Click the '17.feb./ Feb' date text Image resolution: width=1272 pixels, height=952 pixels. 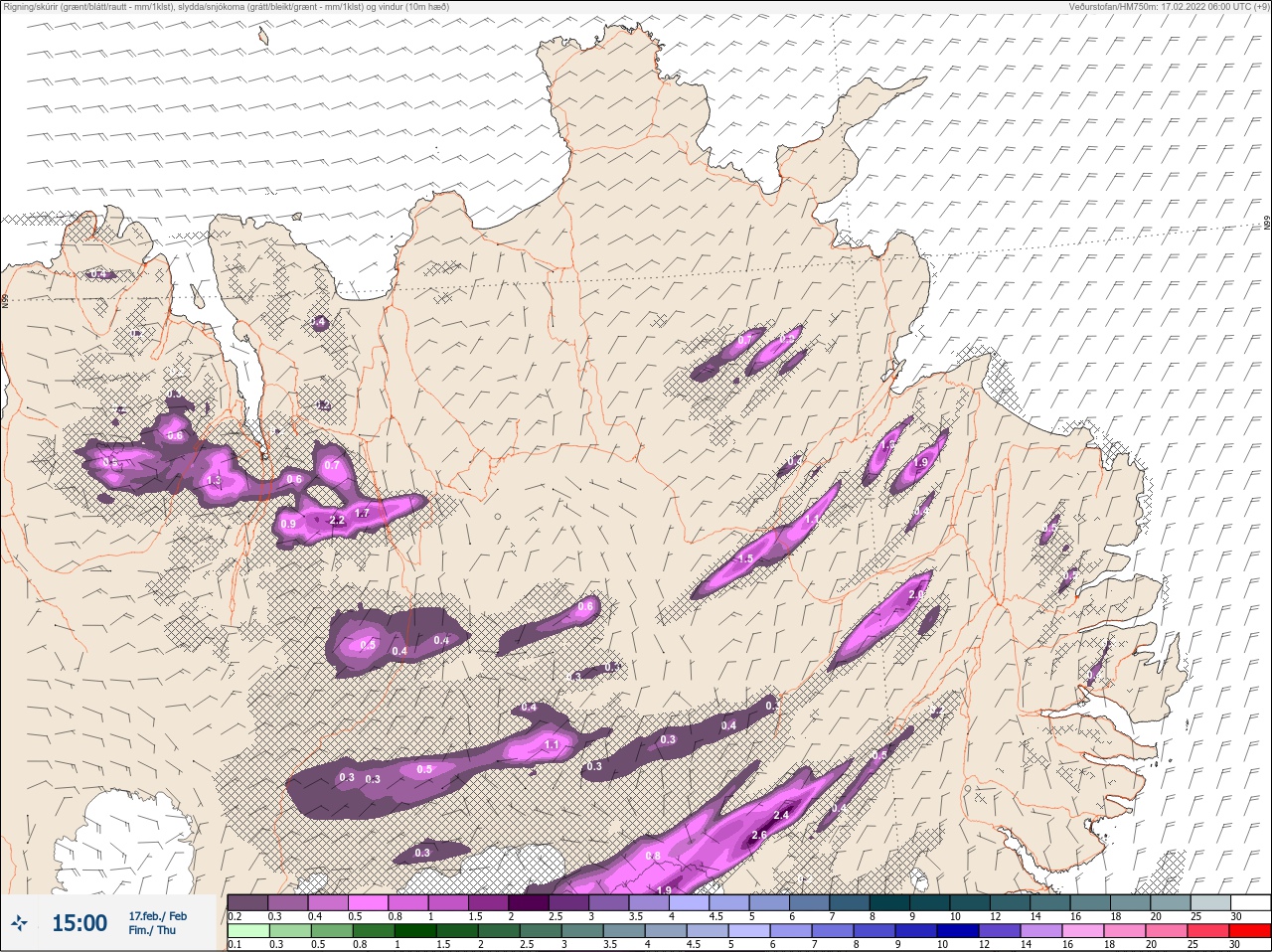coord(157,915)
